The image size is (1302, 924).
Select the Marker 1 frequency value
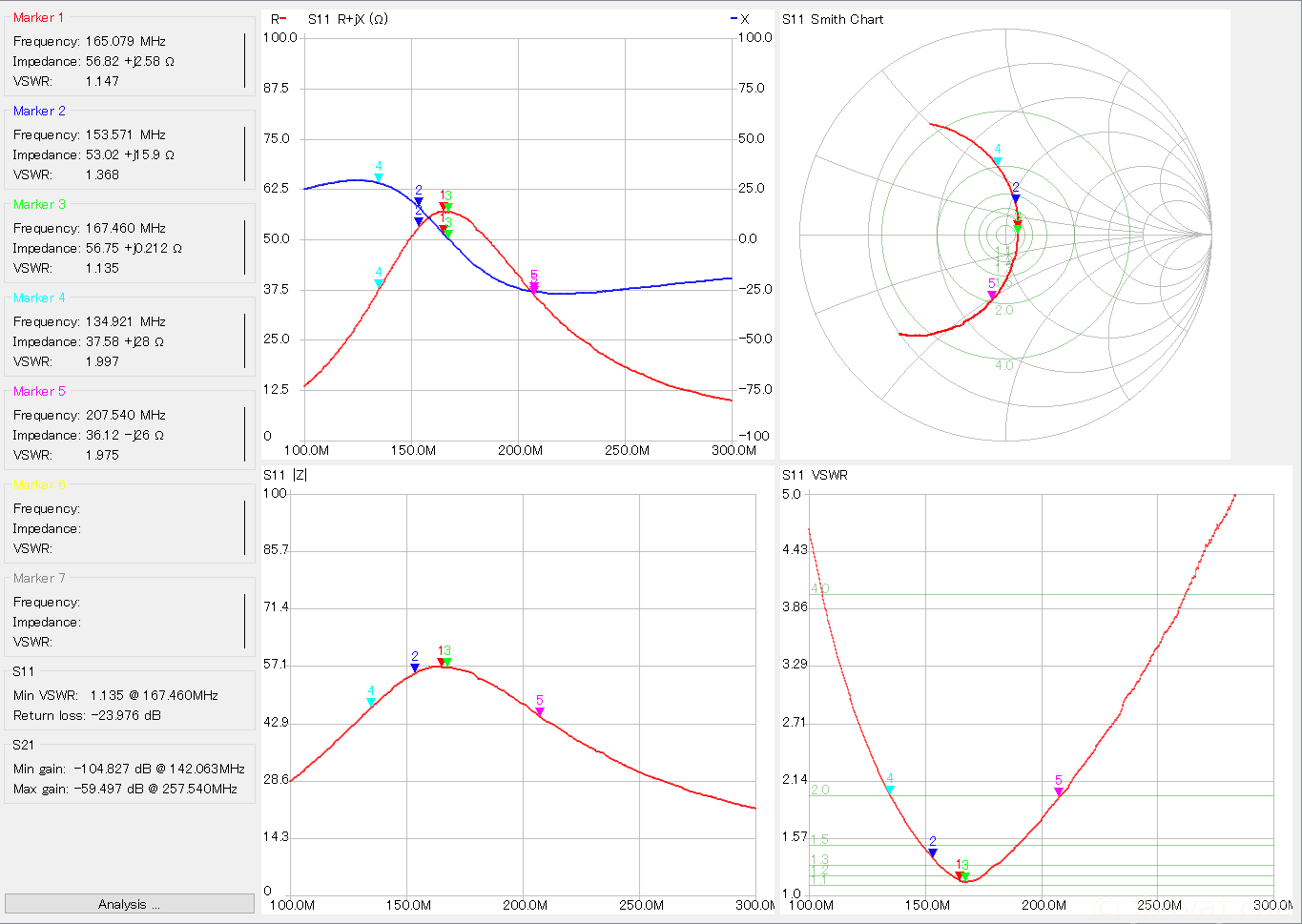tap(125, 41)
